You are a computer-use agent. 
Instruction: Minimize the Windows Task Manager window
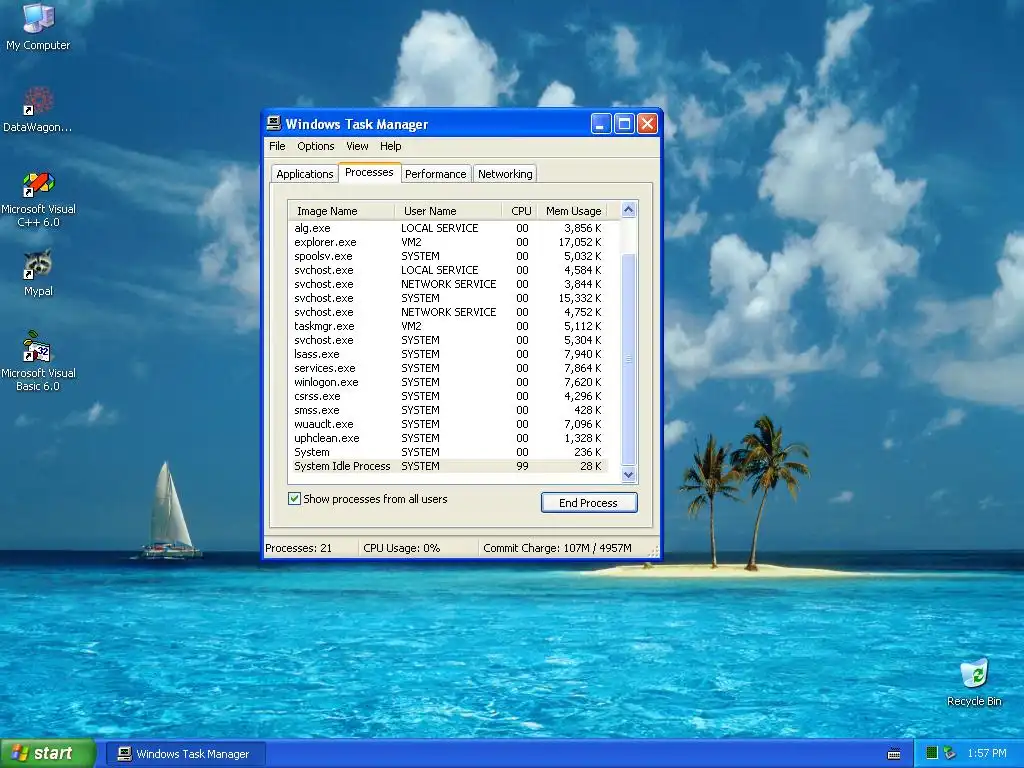[601, 123]
